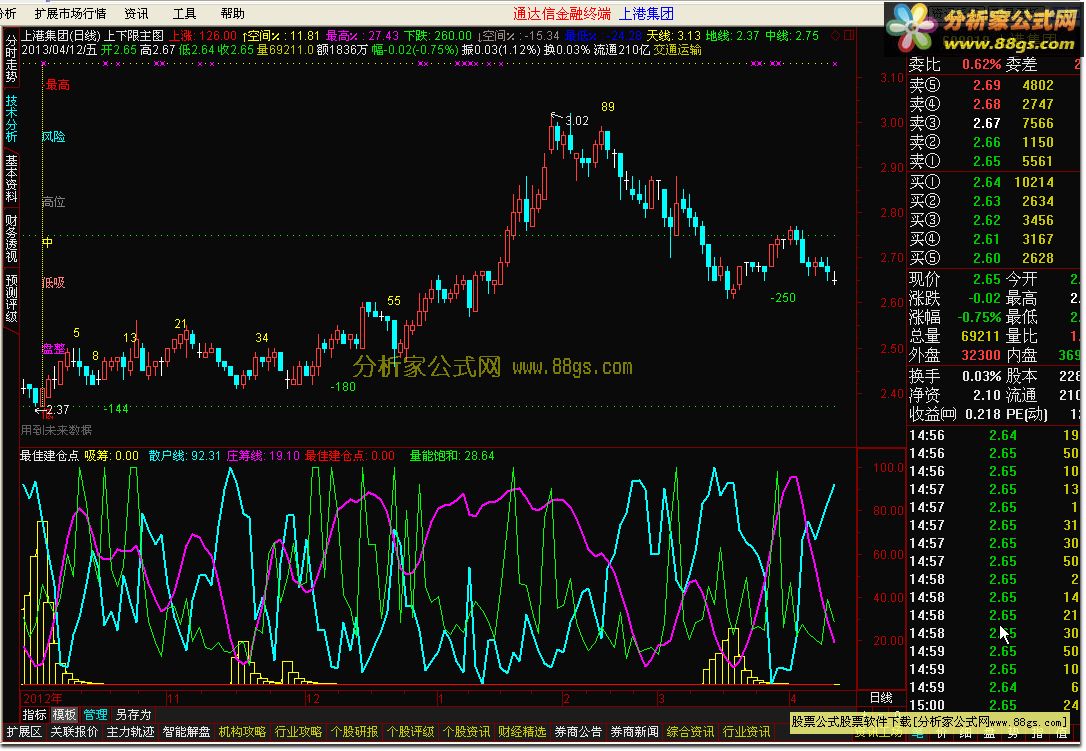Open the 个股资讯 tab
The image size is (1086, 751).
click(x=466, y=732)
